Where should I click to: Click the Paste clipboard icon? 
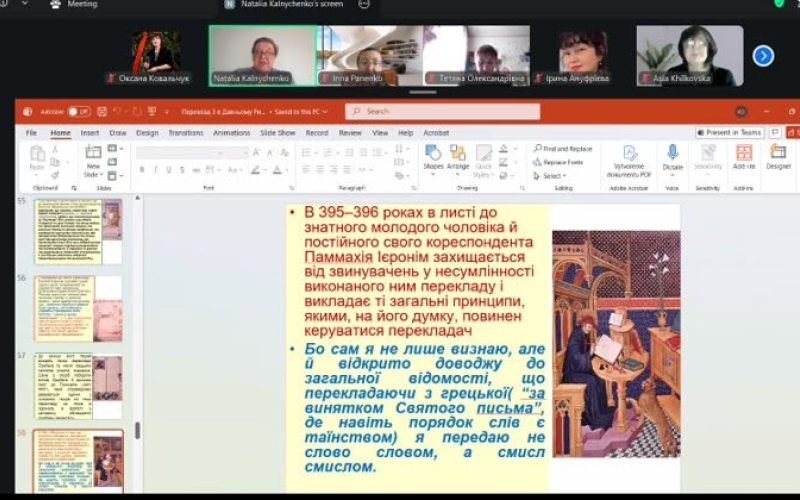[37, 154]
